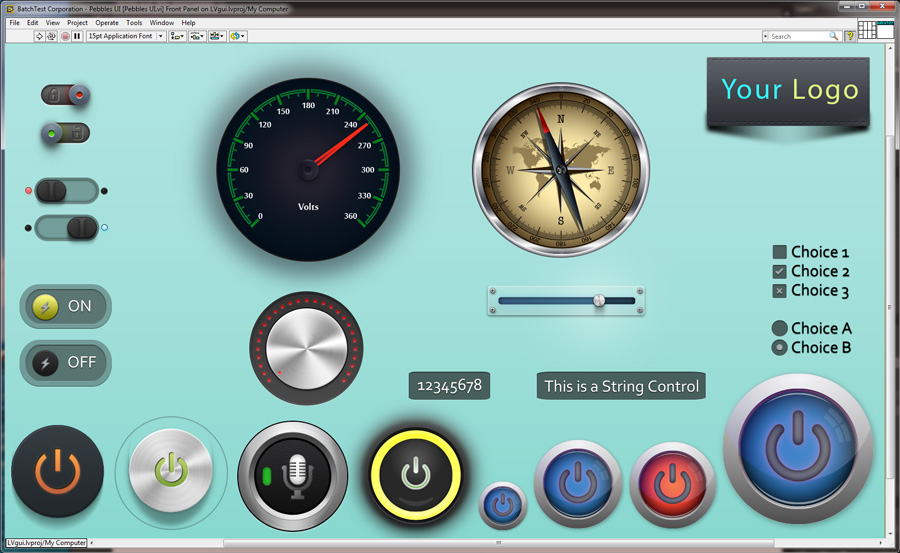The image size is (900, 553).
Task: Click the 'Volts' label on the gauge
Action: [308, 207]
